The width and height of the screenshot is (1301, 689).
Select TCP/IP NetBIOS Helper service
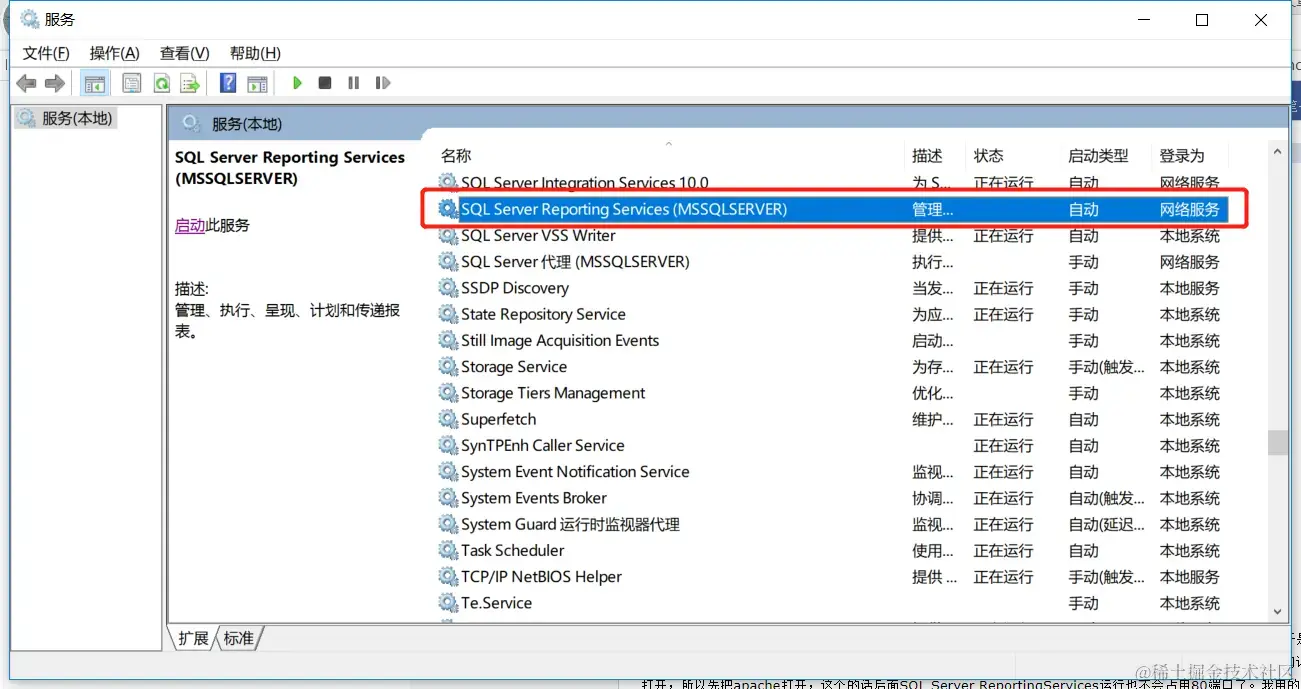point(832,577)
